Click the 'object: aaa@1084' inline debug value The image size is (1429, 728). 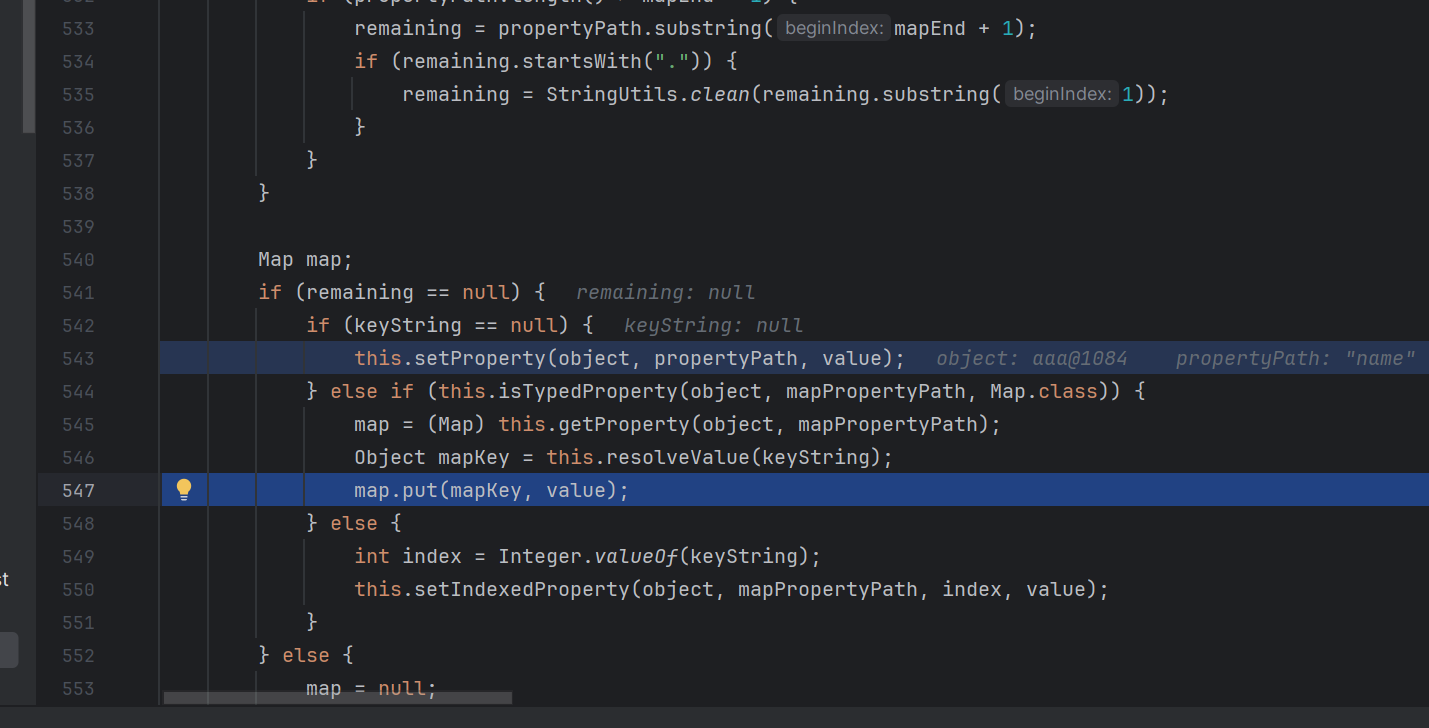click(x=1032, y=358)
